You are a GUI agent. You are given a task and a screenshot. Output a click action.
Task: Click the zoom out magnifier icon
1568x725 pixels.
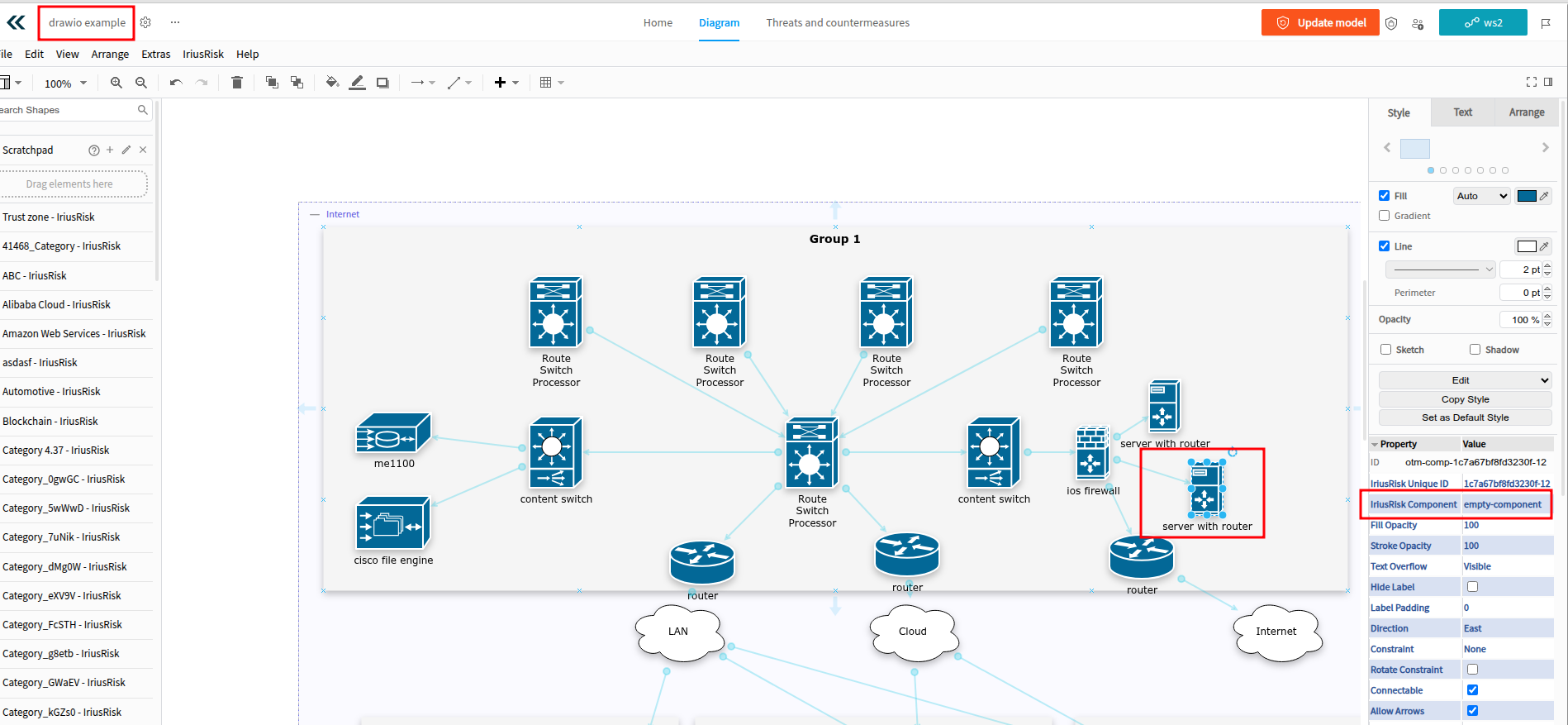pos(141,83)
